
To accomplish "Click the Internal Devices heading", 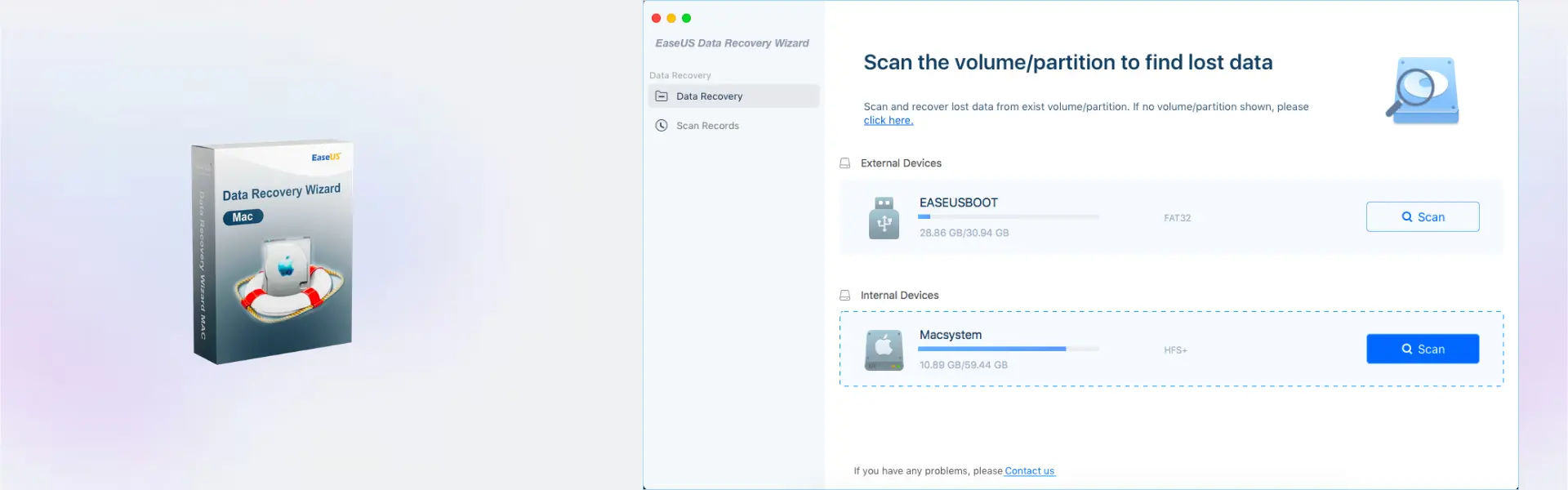I will (900, 296).
